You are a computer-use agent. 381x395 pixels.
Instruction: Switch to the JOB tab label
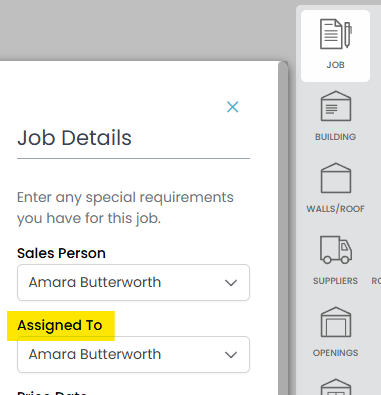coord(335,65)
